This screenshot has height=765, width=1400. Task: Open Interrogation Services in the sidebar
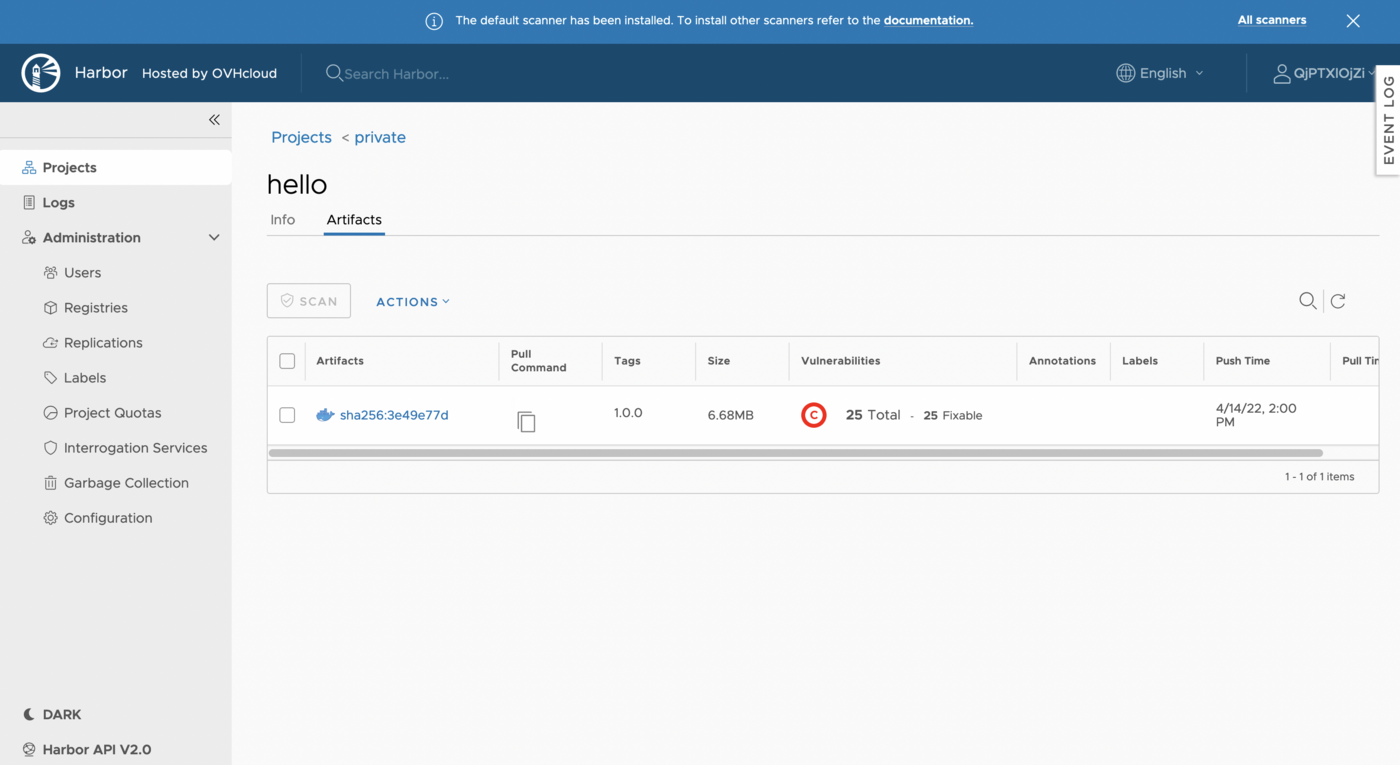135,447
